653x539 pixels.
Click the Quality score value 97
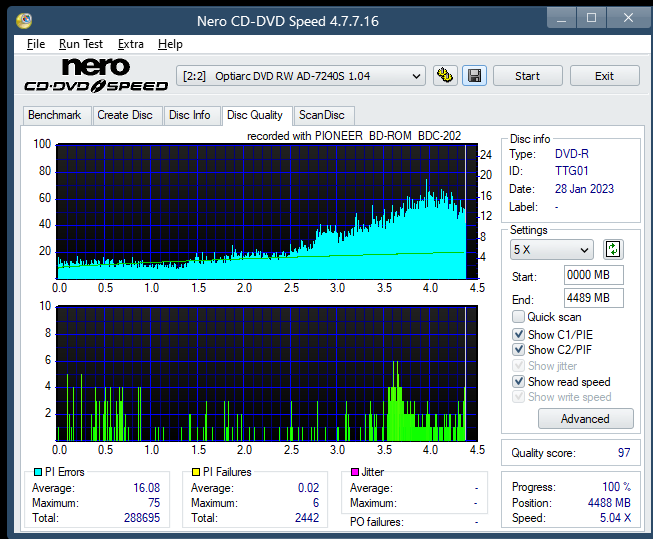click(x=624, y=453)
